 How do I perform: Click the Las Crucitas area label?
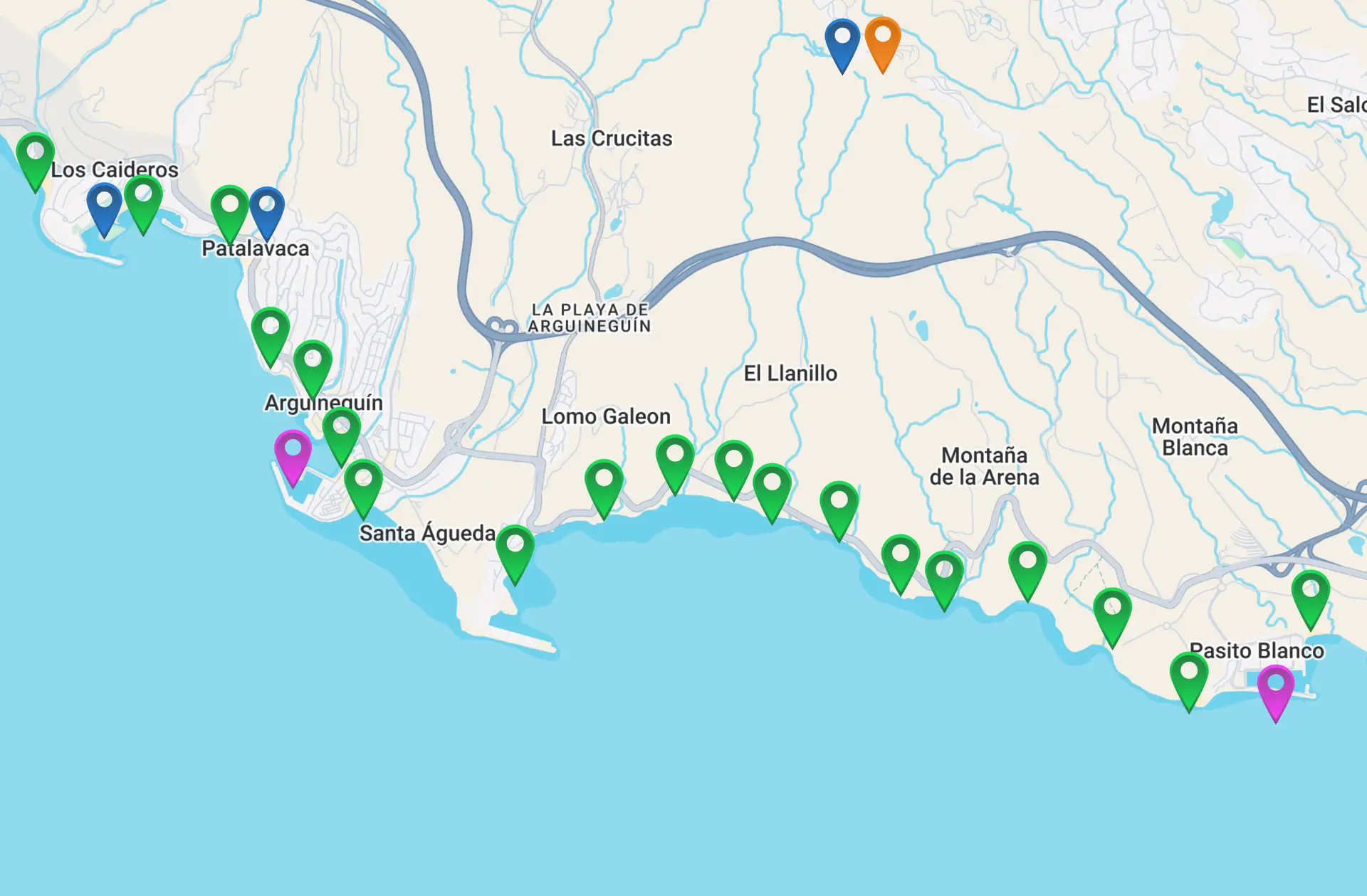pyautogui.click(x=611, y=139)
